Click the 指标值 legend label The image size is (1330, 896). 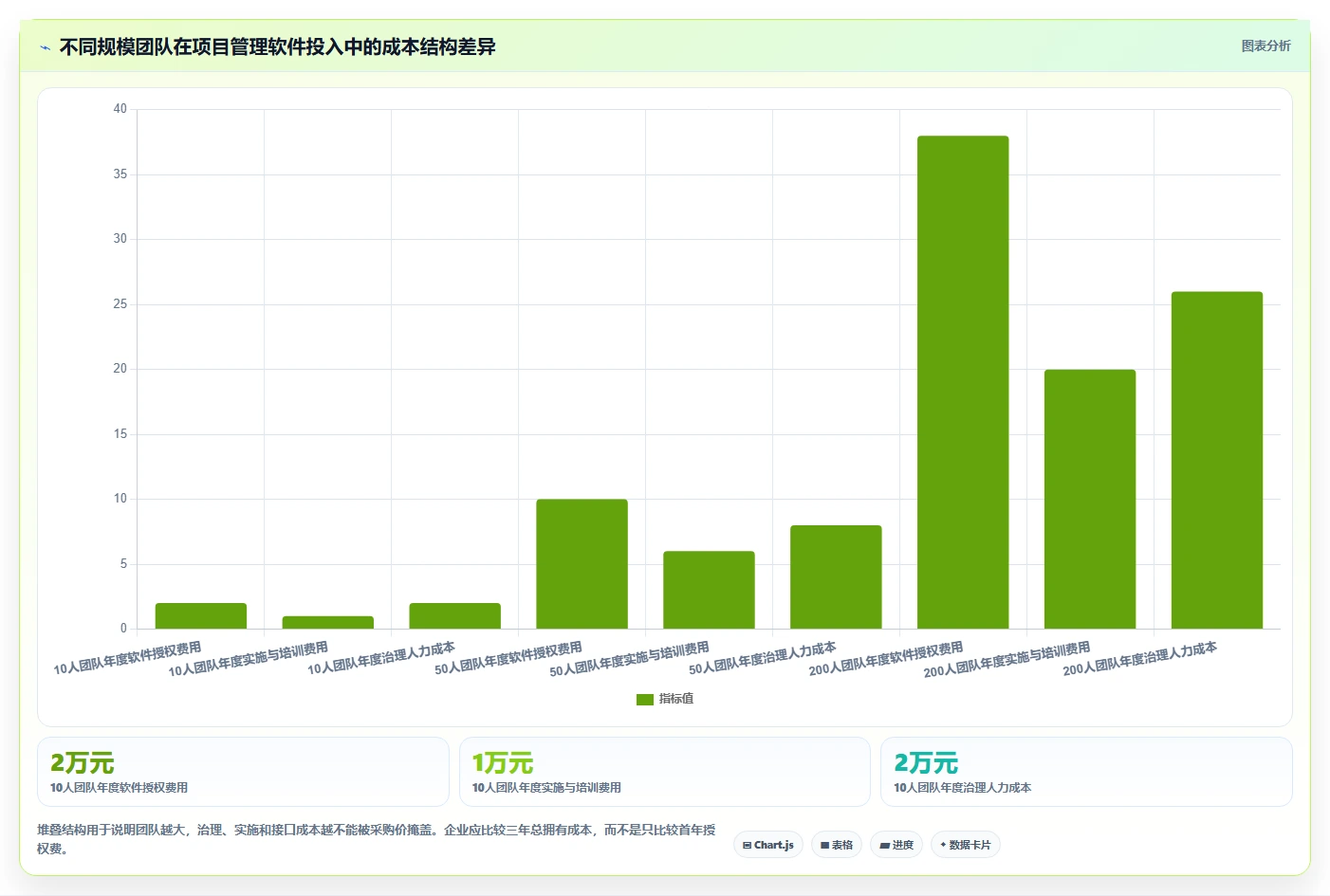click(x=676, y=699)
